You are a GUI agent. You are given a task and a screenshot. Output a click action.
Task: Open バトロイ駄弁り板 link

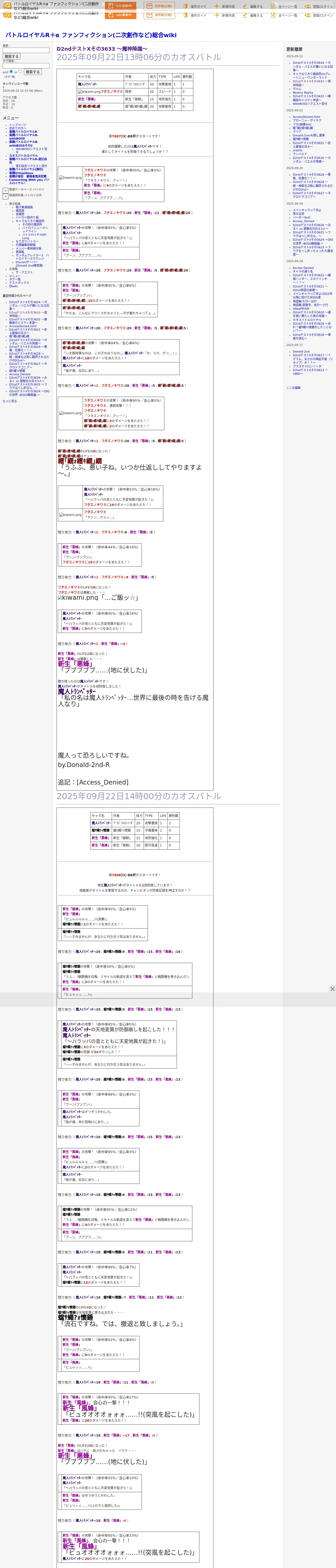coord(27,217)
